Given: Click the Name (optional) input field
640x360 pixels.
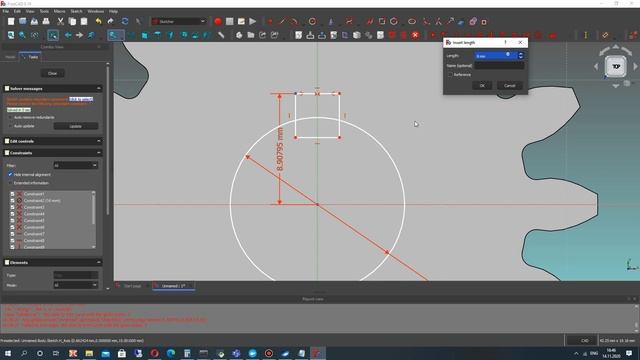Looking at the screenshot, I should coord(499,65).
